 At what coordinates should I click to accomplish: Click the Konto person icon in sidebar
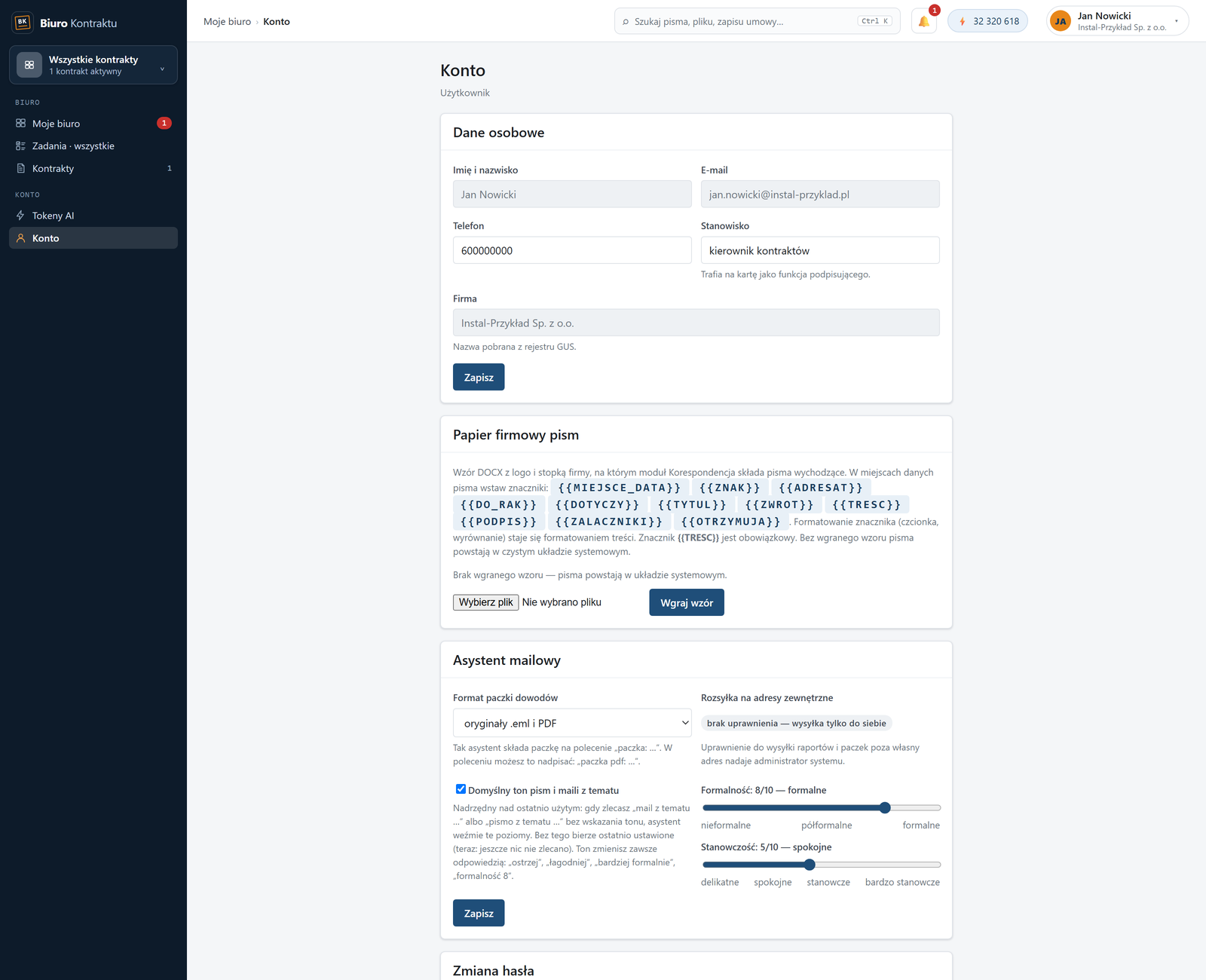(x=21, y=238)
